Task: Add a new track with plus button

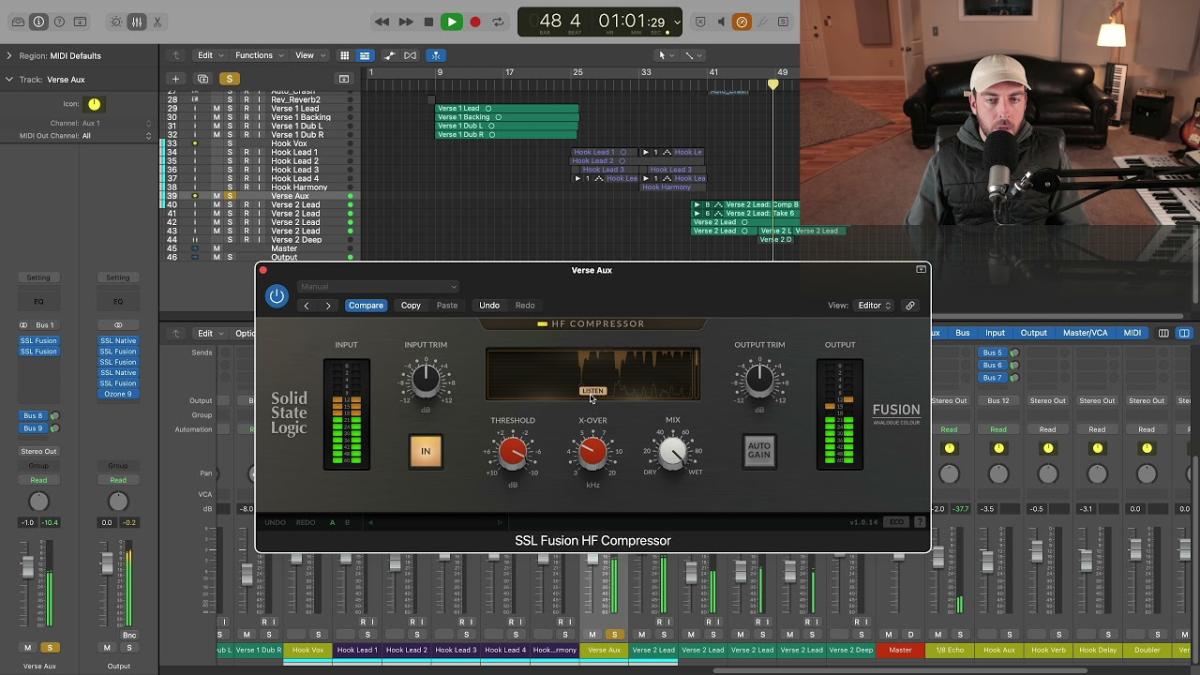Action: pos(176,78)
